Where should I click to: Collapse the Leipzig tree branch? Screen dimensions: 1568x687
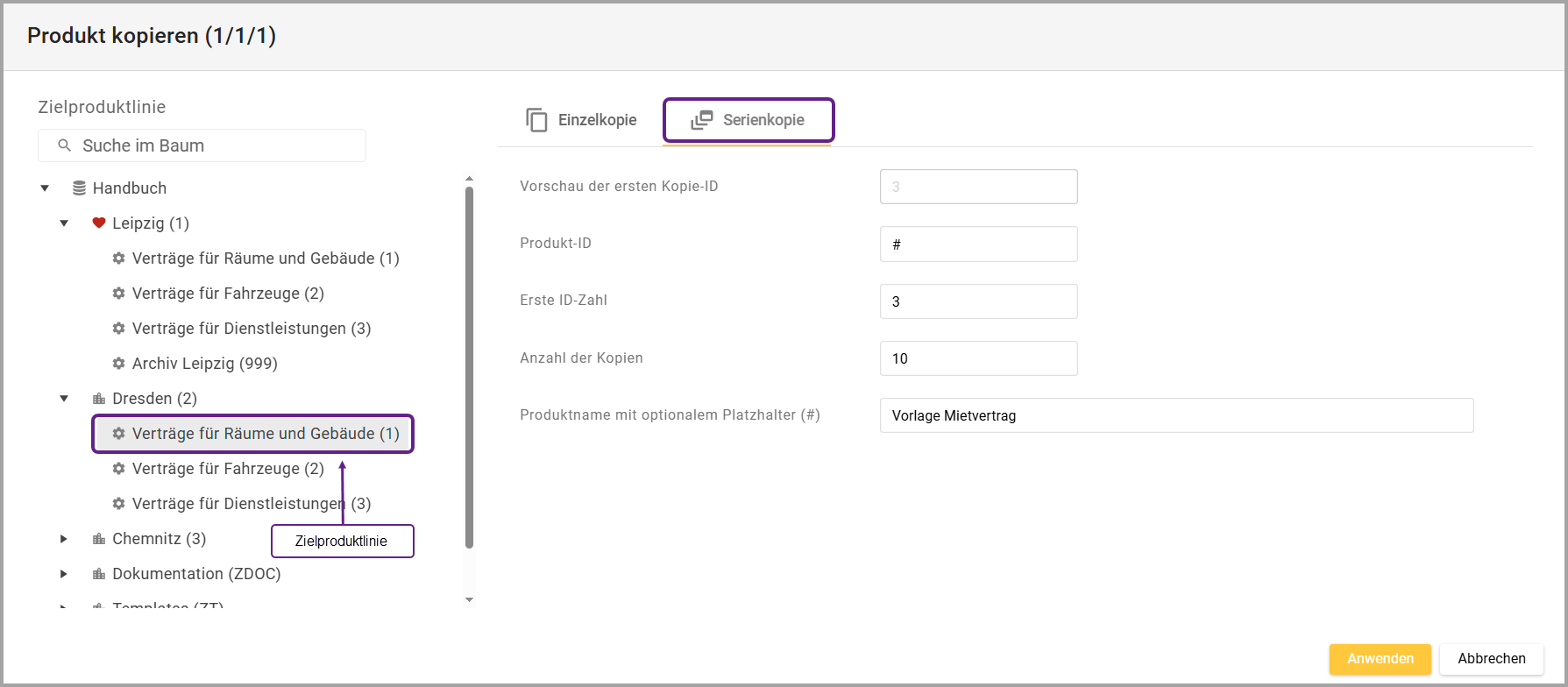pos(64,223)
